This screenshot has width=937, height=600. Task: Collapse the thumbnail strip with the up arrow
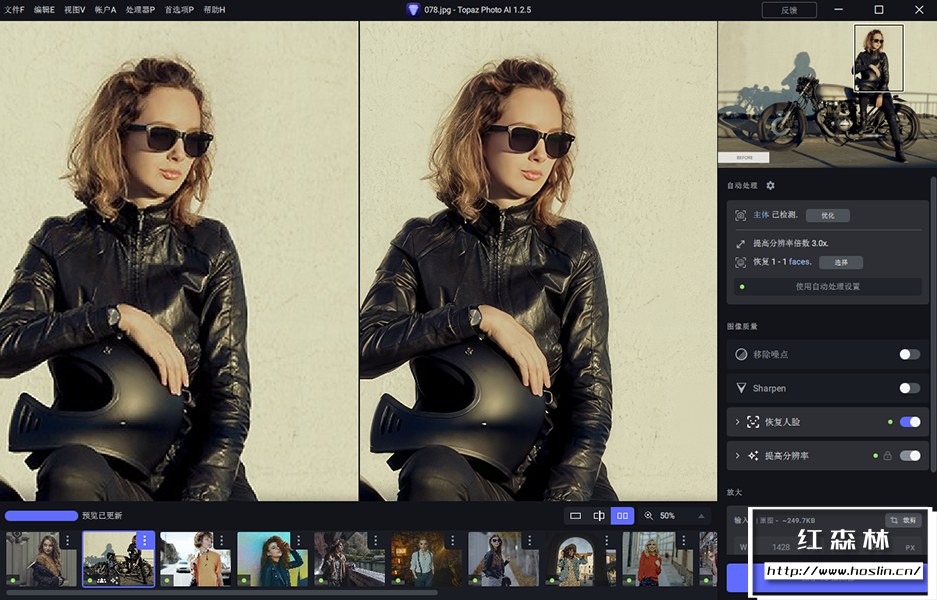[x=701, y=516]
